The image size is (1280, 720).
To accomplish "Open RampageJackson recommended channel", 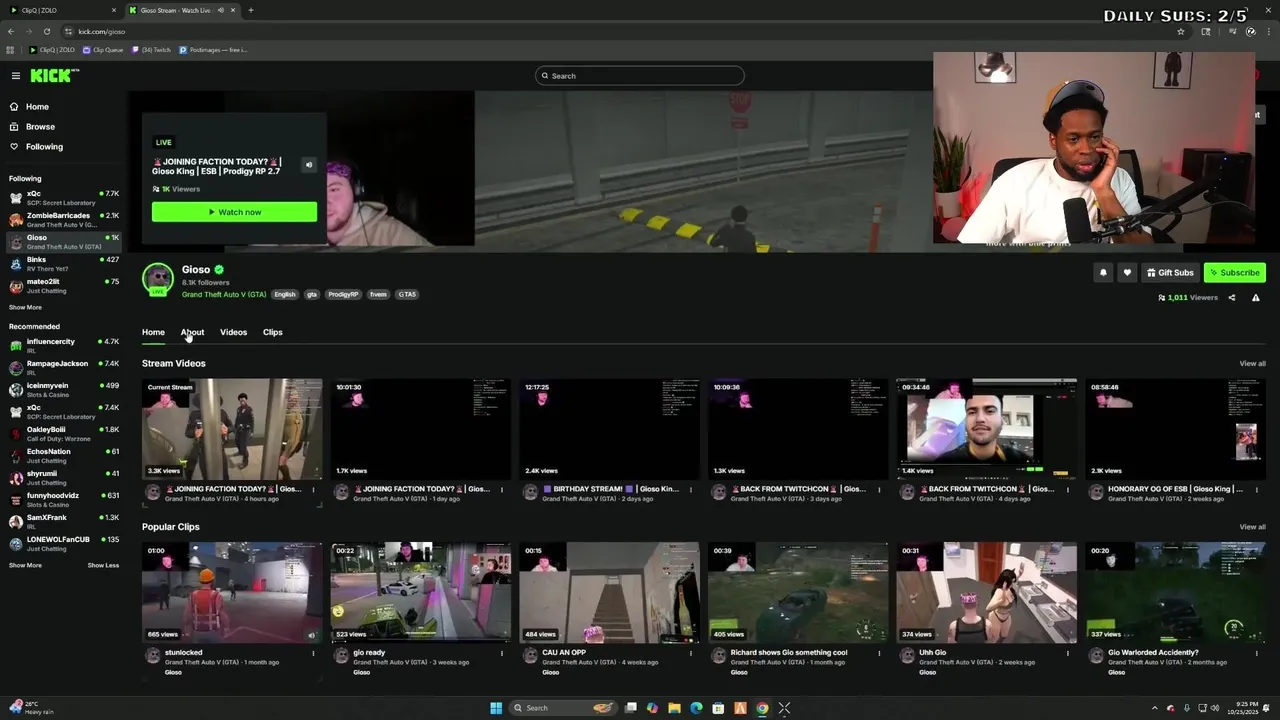I will (x=64, y=367).
